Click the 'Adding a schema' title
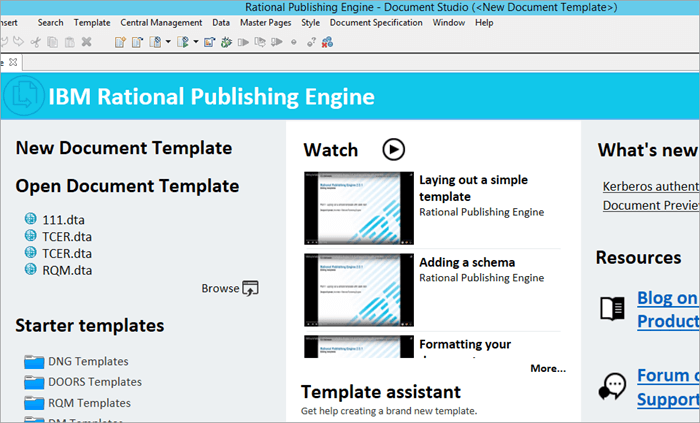Viewport: 700px width, 423px height. [x=467, y=262]
